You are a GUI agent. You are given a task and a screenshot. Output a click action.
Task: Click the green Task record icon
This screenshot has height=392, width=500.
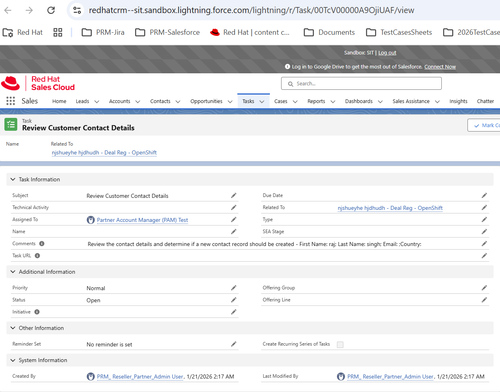(11, 125)
